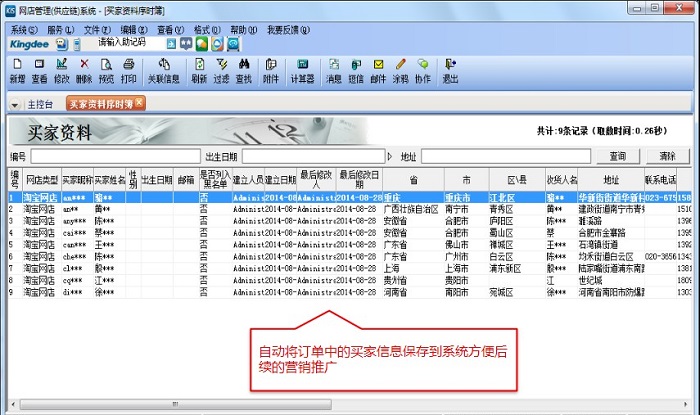Open 附件 (Attachments) from the toolbar
The image size is (700, 415).
tap(271, 71)
